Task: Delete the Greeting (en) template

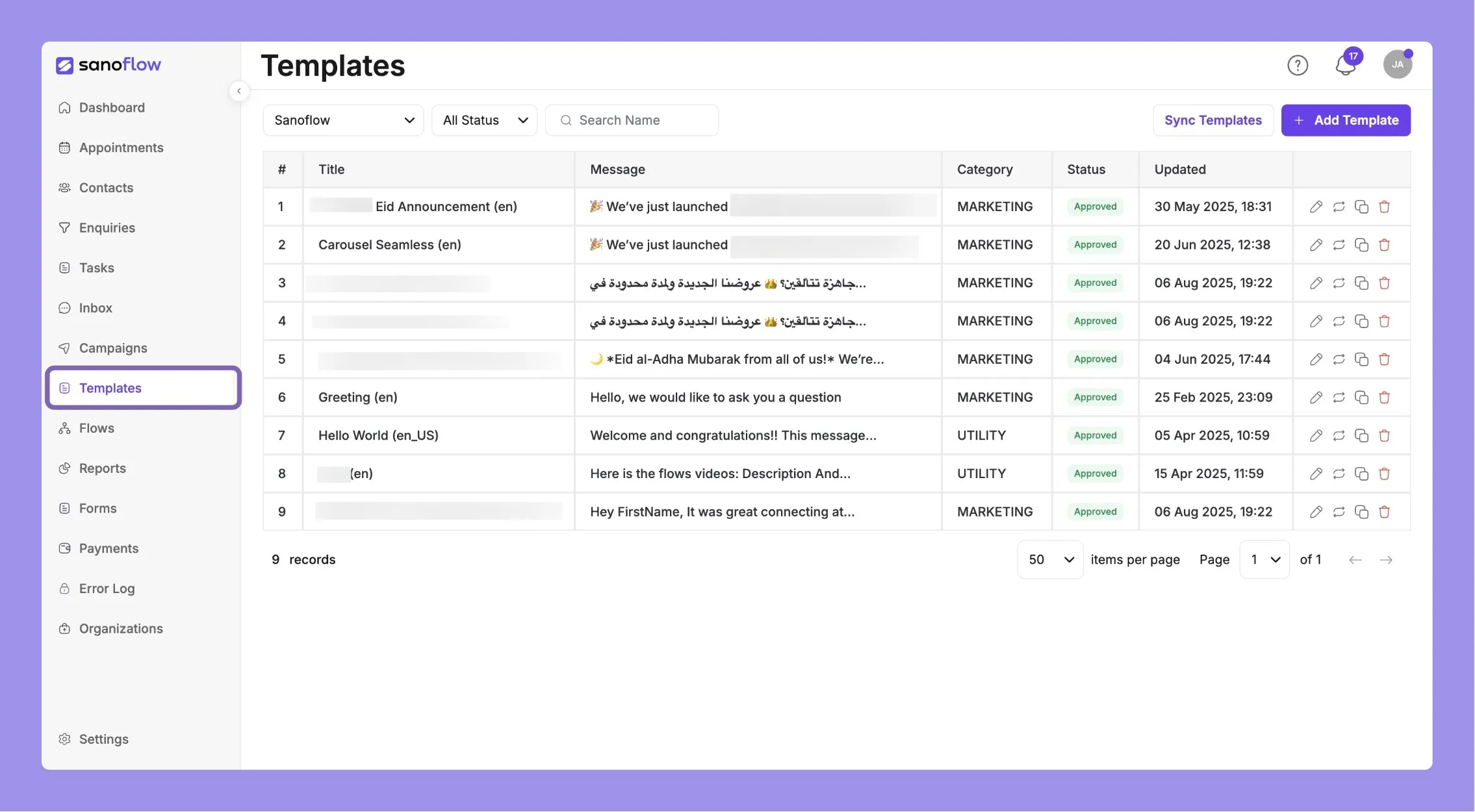Action: (x=1384, y=398)
